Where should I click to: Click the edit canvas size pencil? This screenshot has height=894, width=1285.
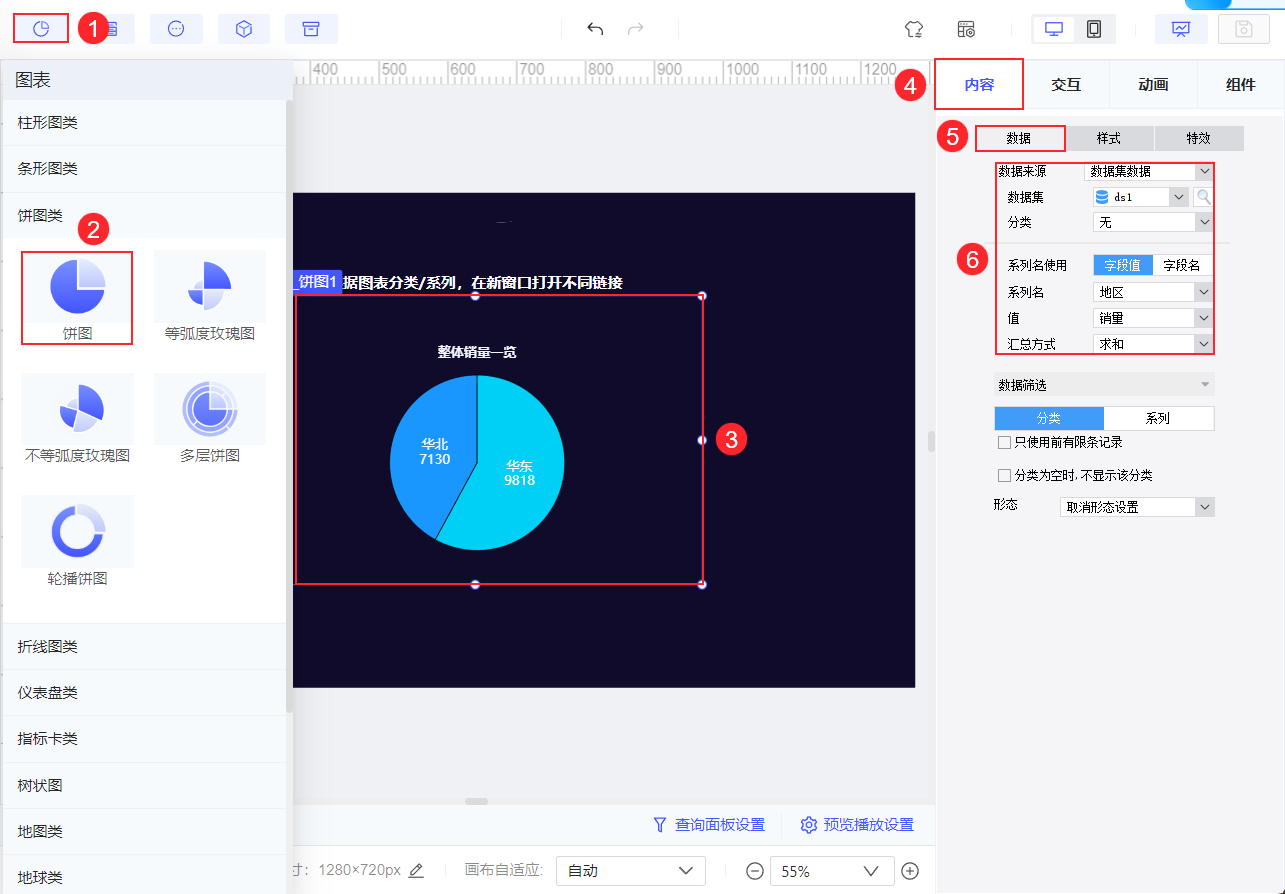click(416, 870)
